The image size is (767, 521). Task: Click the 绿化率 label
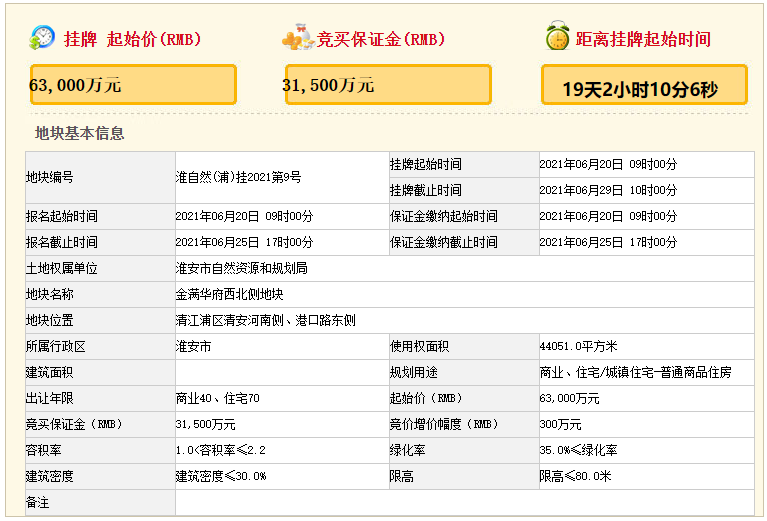[x=407, y=450]
